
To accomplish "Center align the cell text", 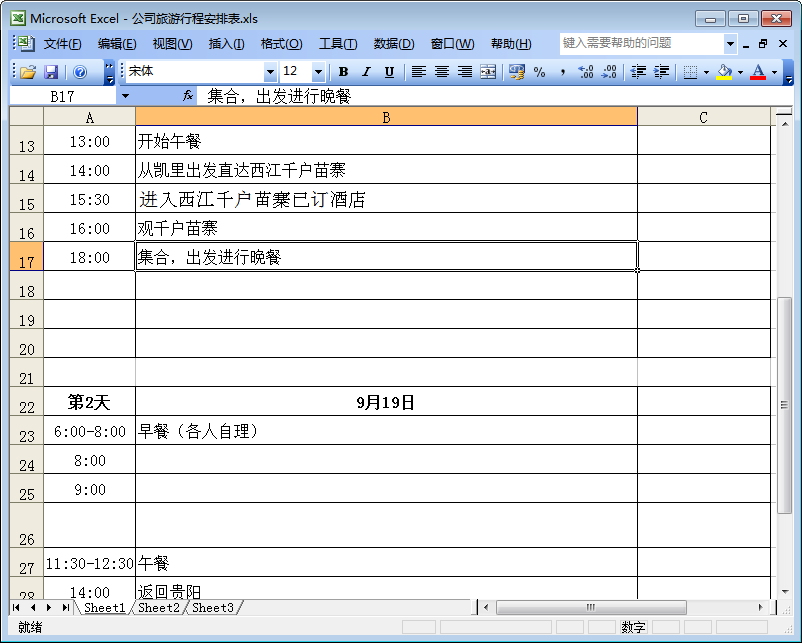I will [442, 72].
